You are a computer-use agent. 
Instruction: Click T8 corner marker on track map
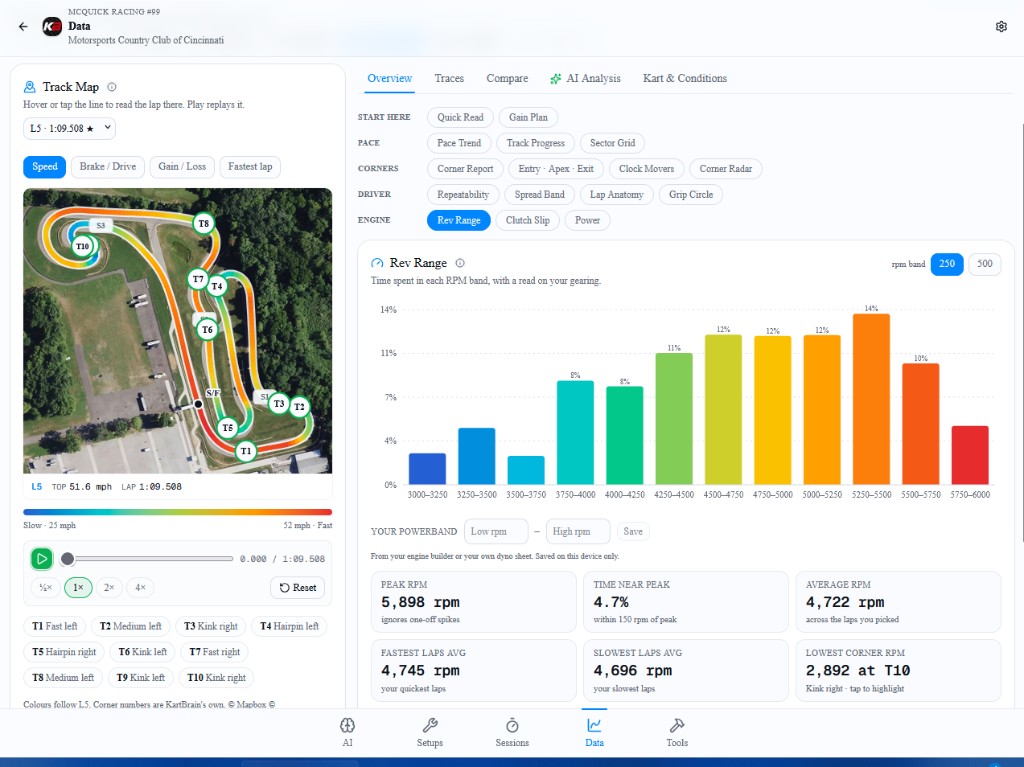click(x=204, y=223)
